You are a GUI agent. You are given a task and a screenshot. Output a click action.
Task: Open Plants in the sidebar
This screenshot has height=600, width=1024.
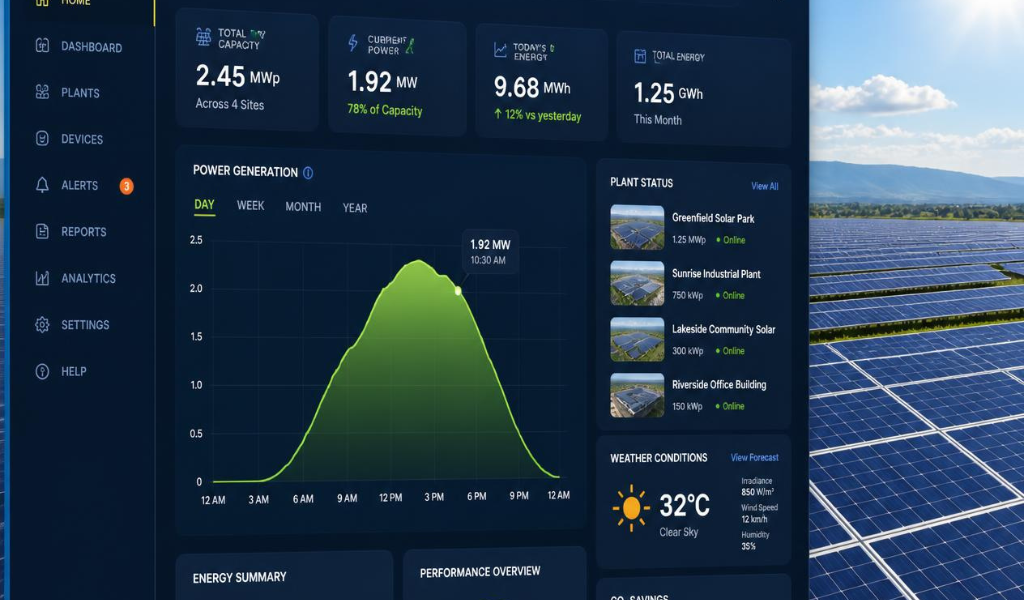point(80,93)
